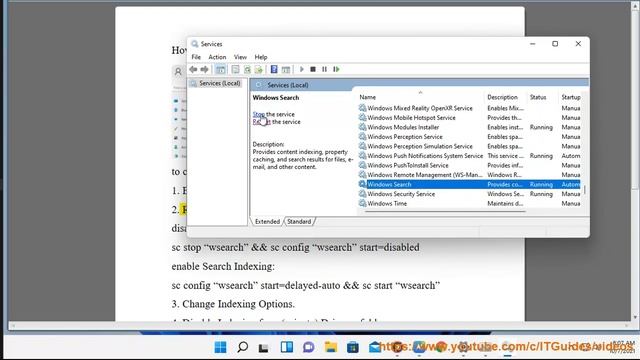This screenshot has width=640, height=360.
Task: Click the Services title bar magnifier icon
Action: 195,44
